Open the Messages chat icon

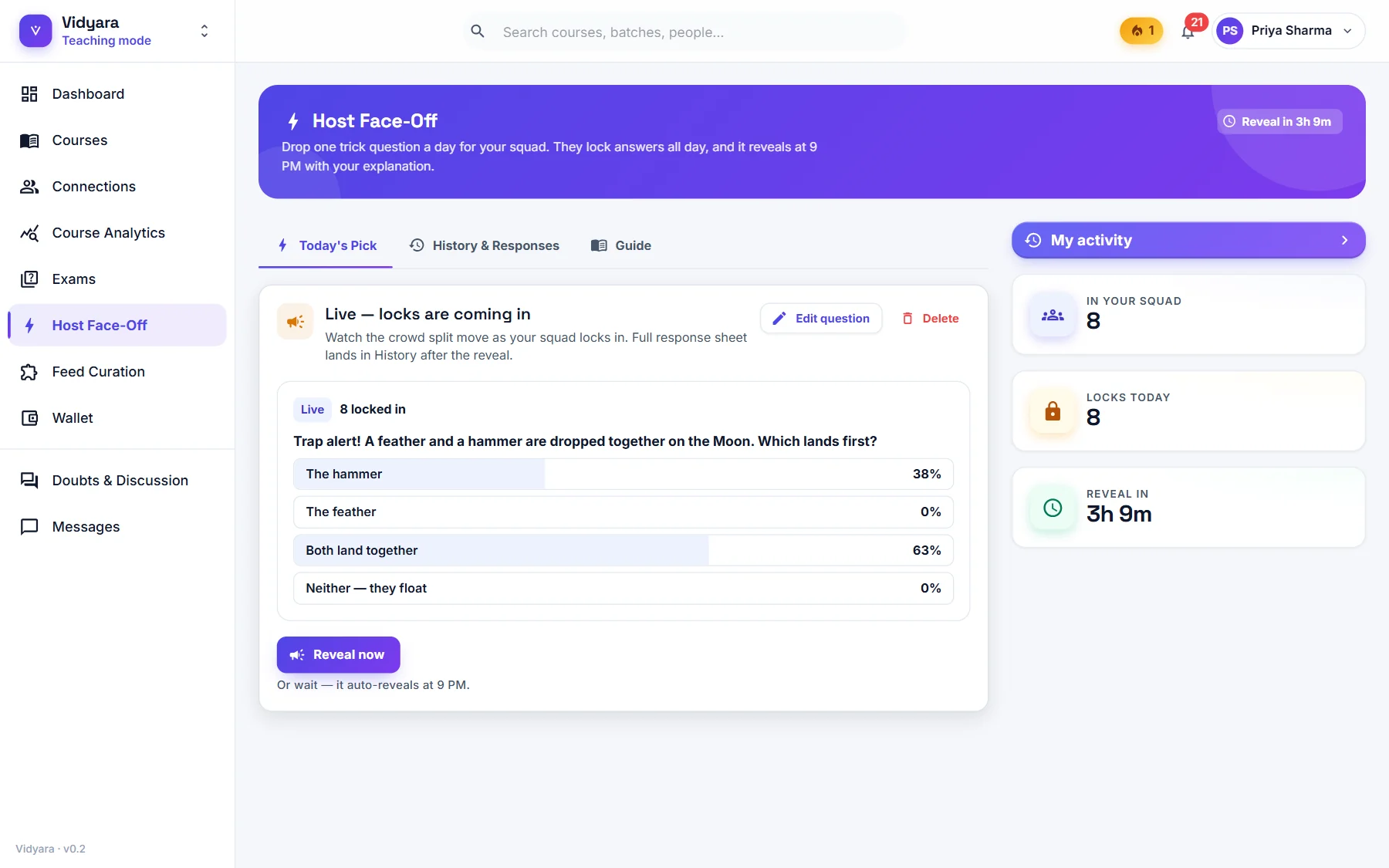click(x=29, y=527)
